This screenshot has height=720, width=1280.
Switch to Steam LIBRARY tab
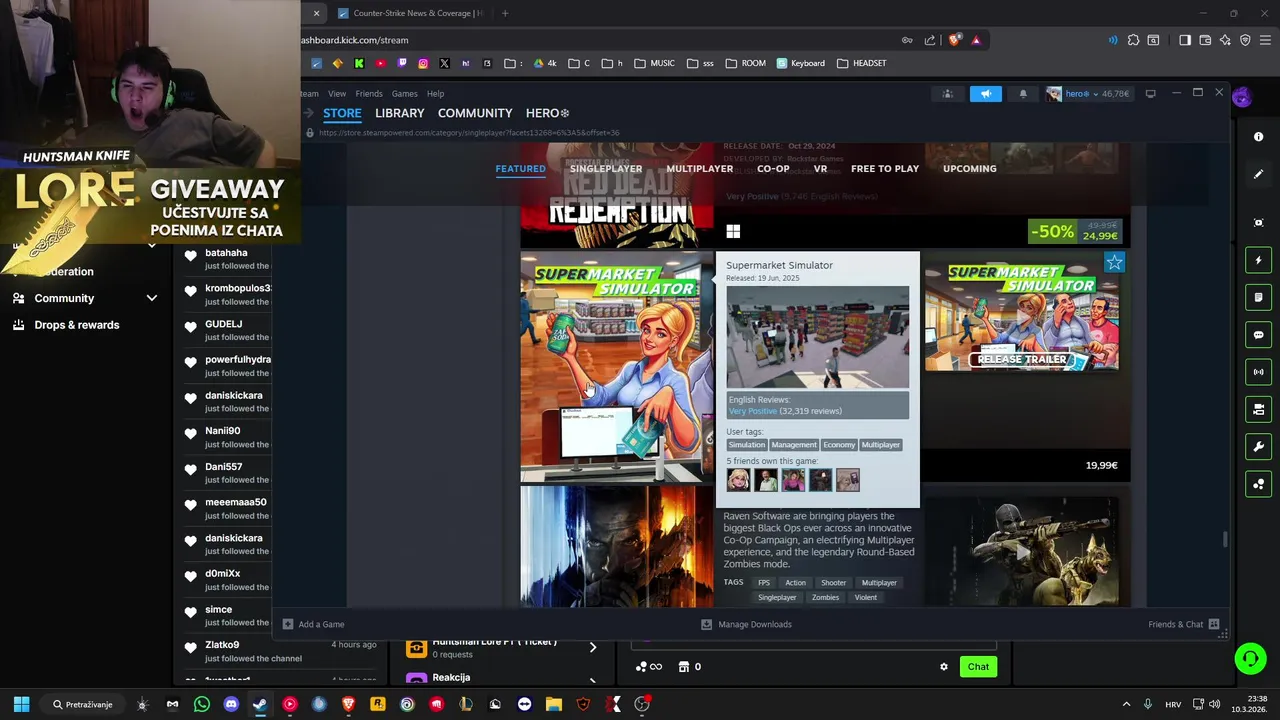pyautogui.click(x=399, y=113)
